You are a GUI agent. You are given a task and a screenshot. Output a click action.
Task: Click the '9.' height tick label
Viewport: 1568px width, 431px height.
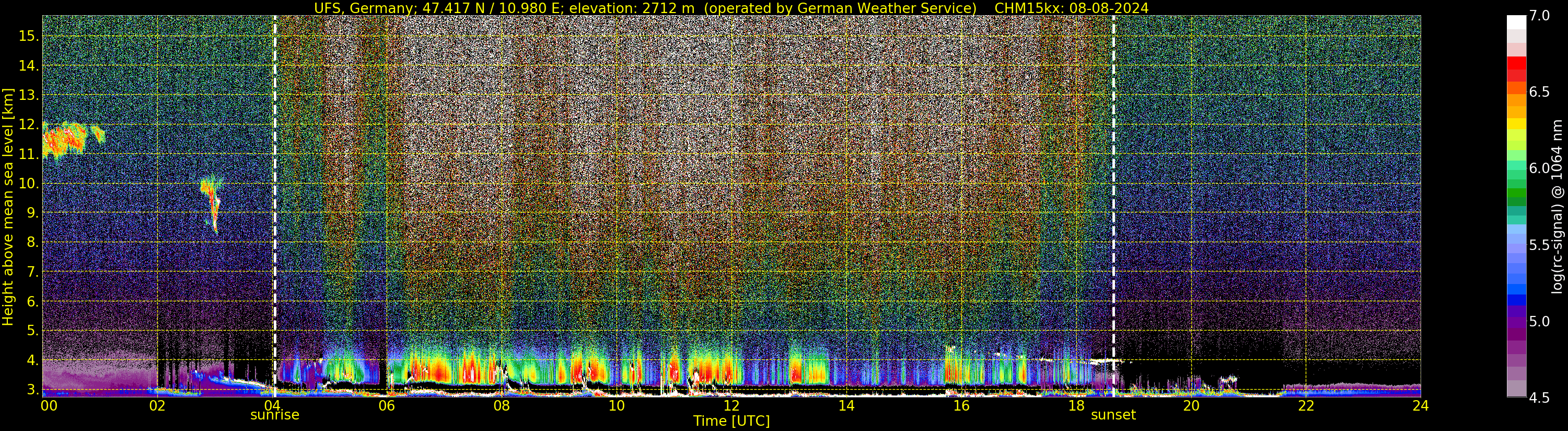[x=33, y=213]
